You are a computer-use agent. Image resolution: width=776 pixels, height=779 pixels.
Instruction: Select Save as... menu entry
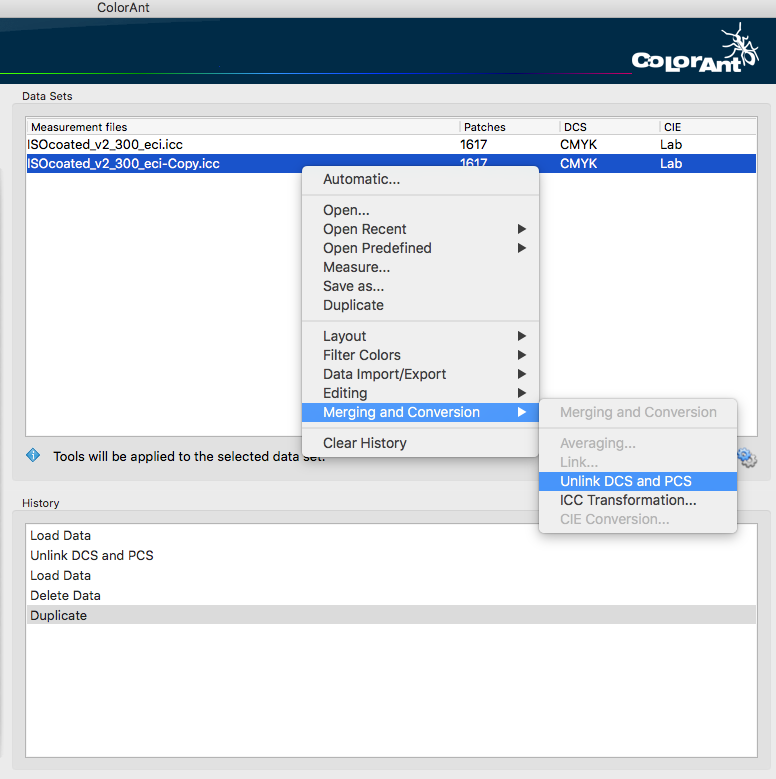(420, 286)
